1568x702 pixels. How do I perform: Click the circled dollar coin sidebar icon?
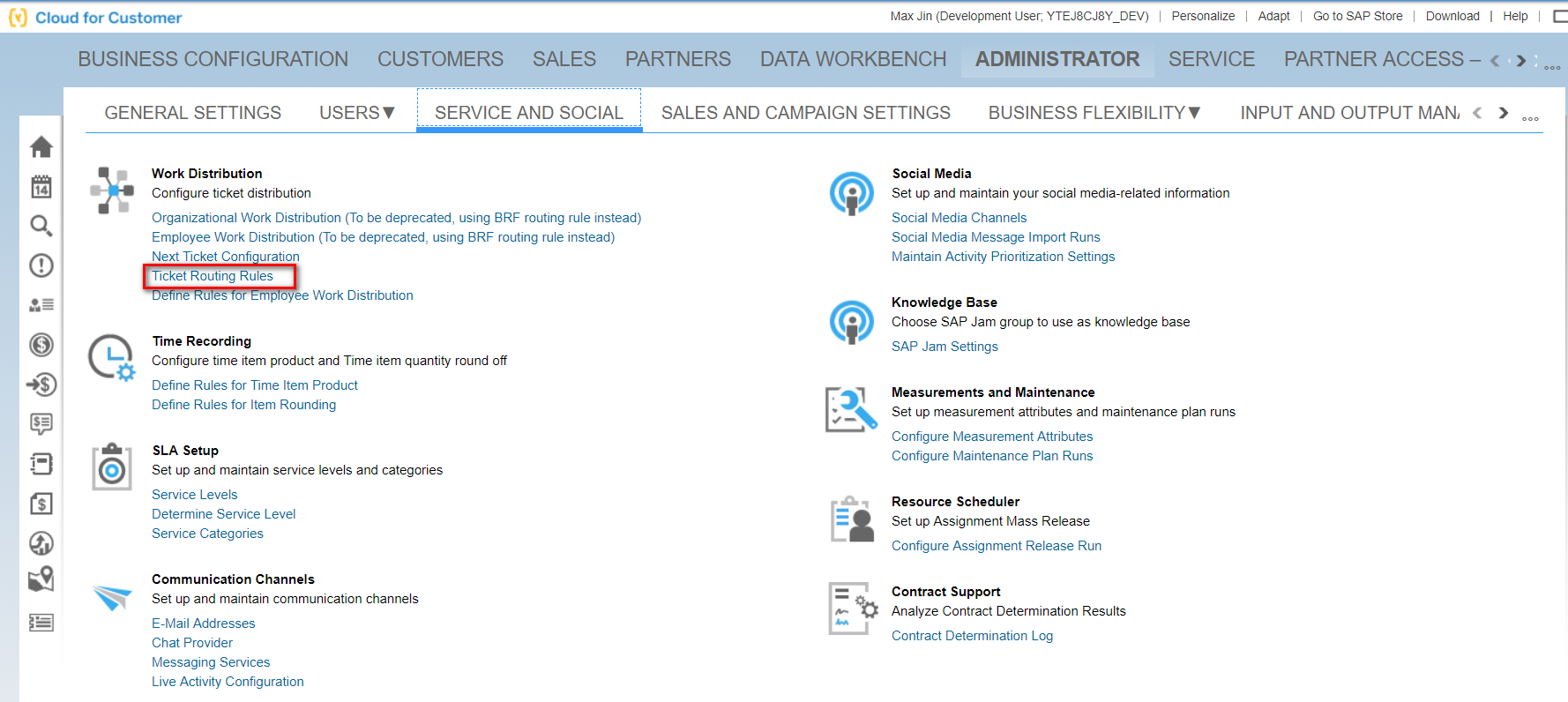point(41,345)
